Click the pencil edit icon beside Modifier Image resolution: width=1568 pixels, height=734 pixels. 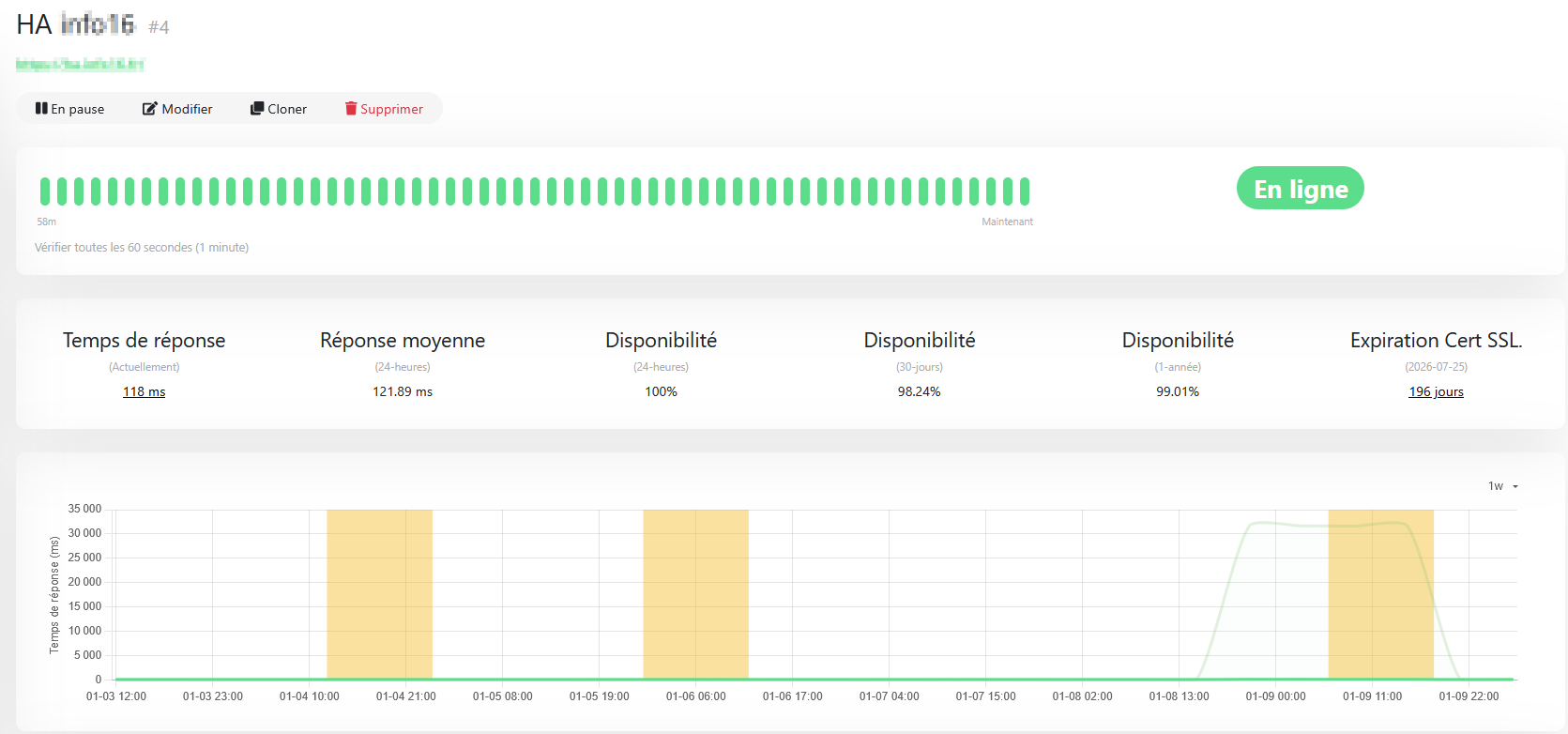point(149,109)
